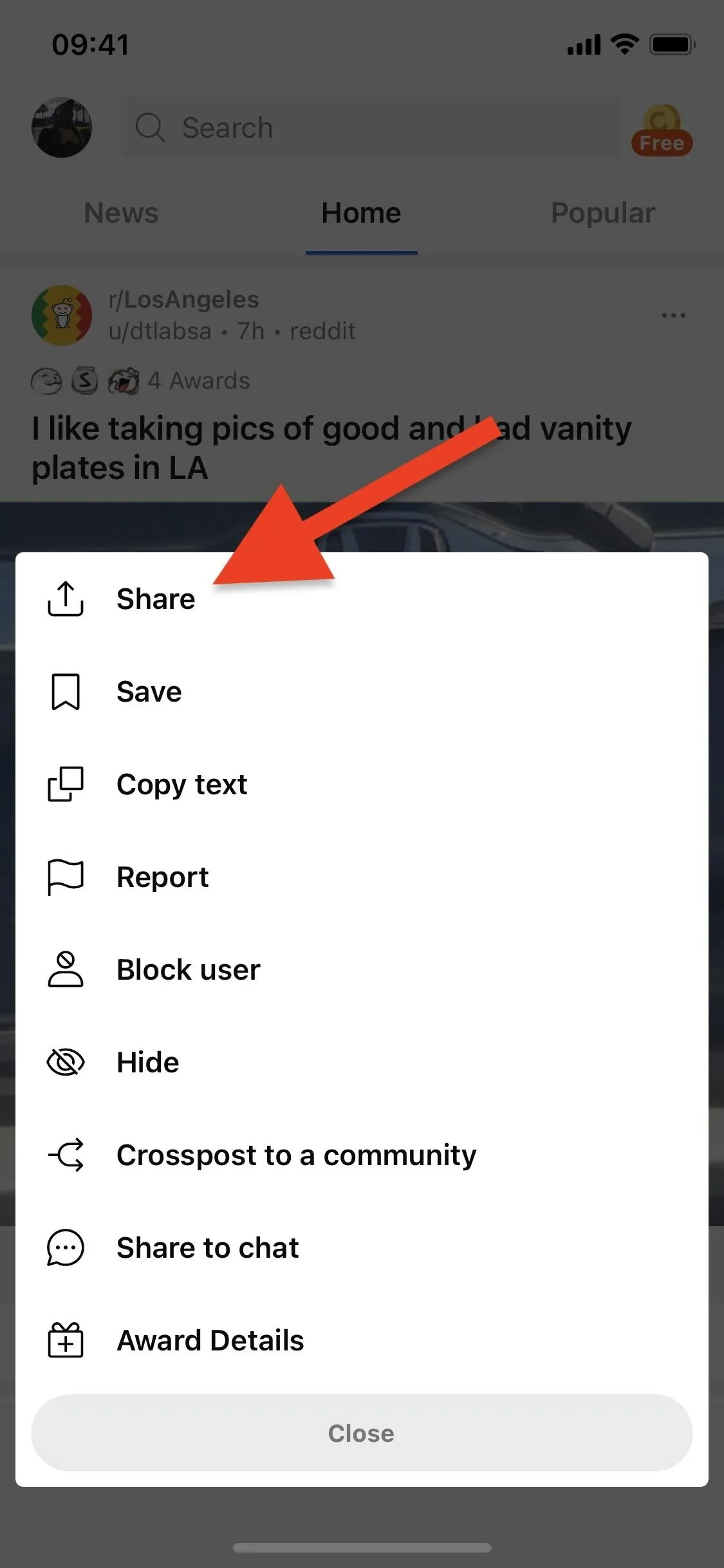Tap the Copy text overlapping-squares icon

pos(66,784)
